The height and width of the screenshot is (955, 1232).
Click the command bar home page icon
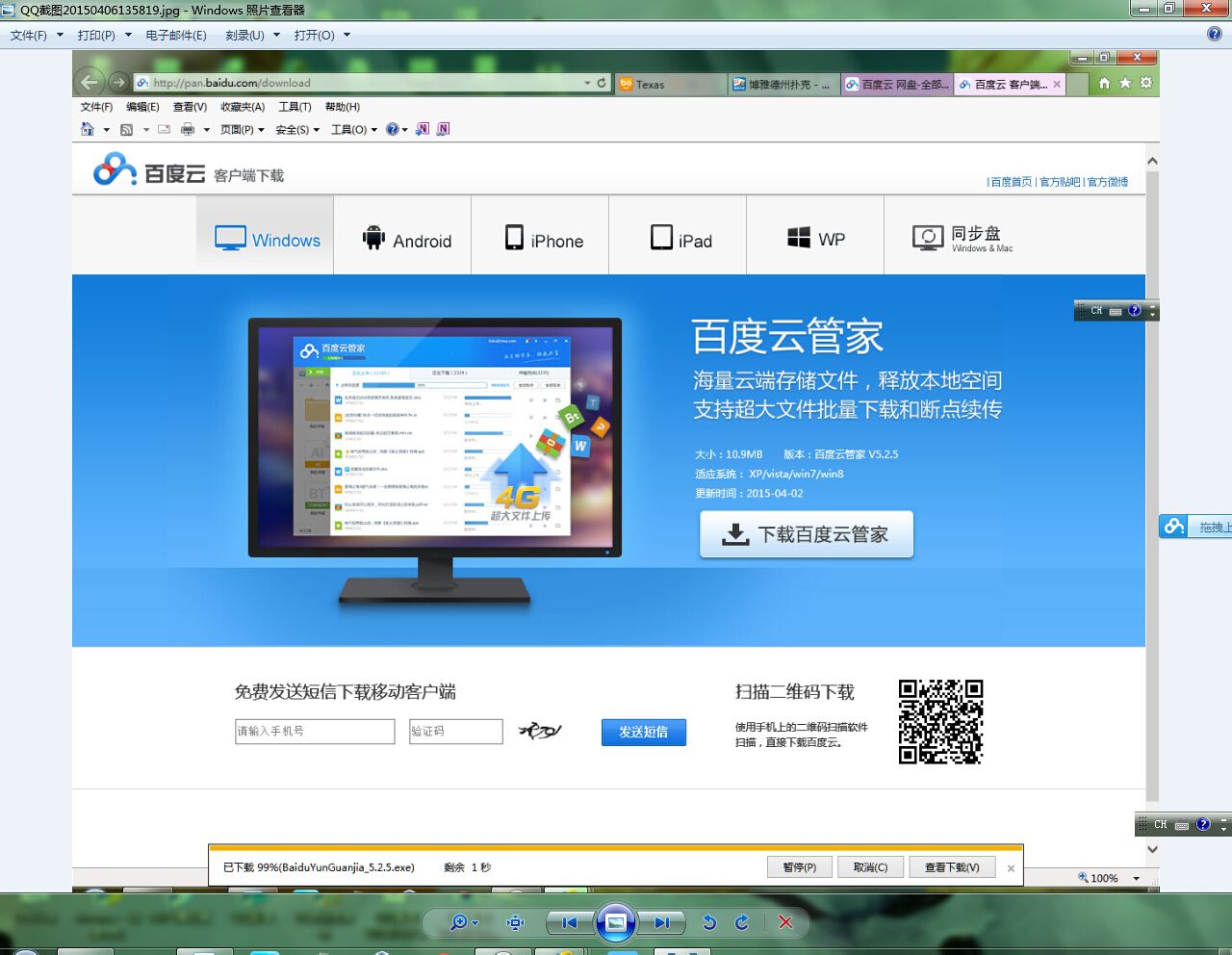click(88, 129)
